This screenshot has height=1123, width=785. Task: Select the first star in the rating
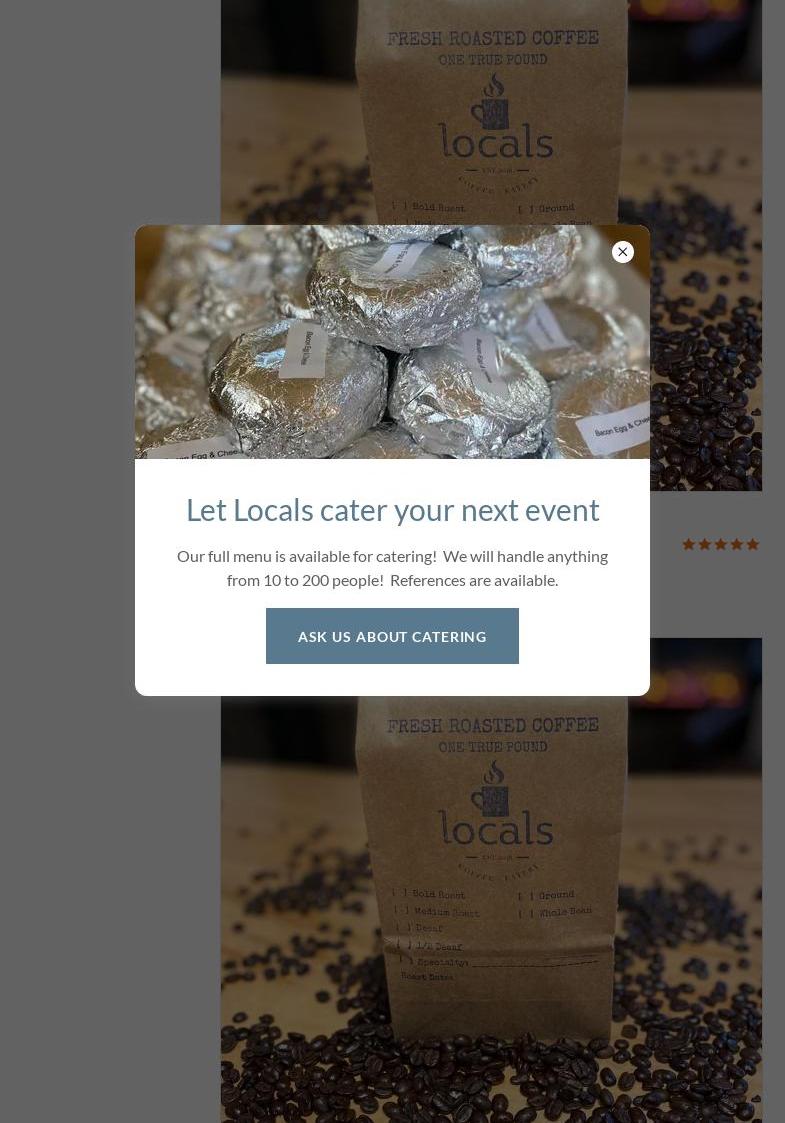pos(688,544)
